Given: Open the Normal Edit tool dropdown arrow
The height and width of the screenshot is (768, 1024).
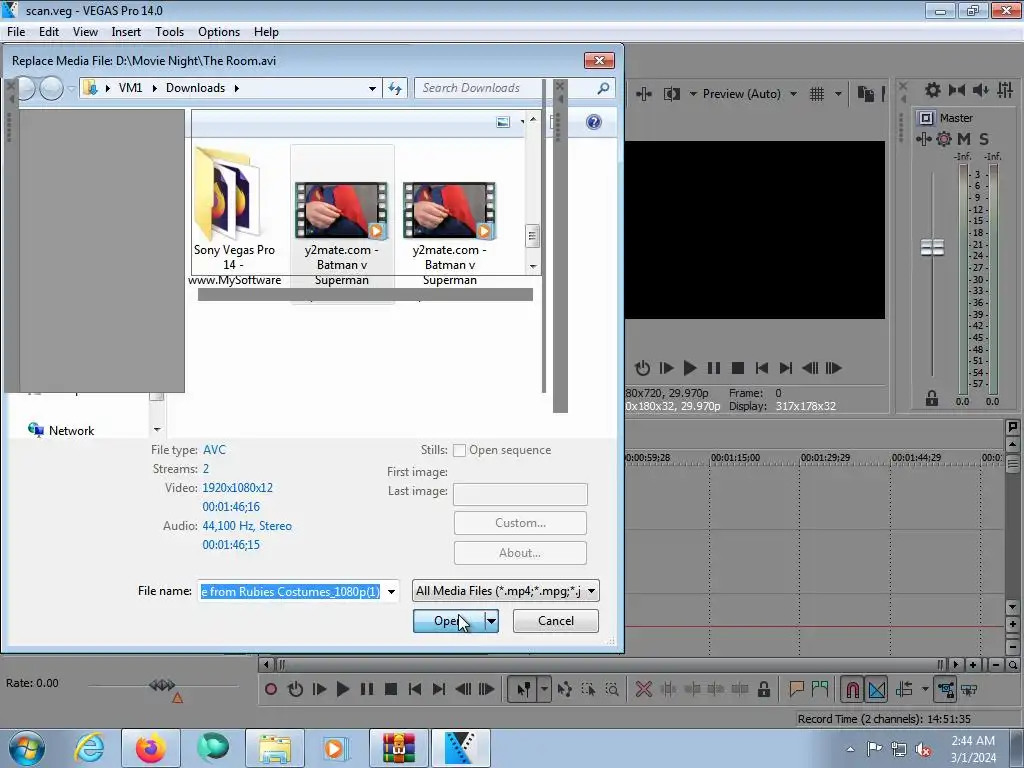Looking at the screenshot, I should pos(544,689).
